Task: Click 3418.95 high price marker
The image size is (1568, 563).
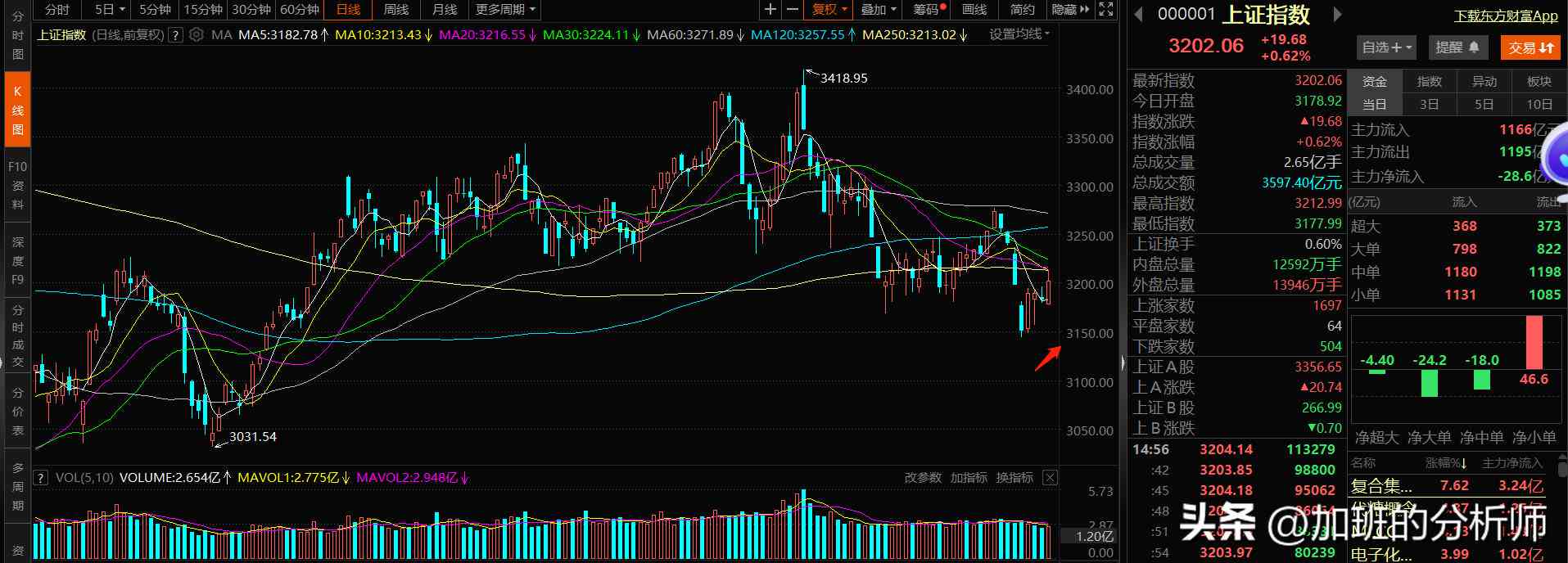Action: 843,79
